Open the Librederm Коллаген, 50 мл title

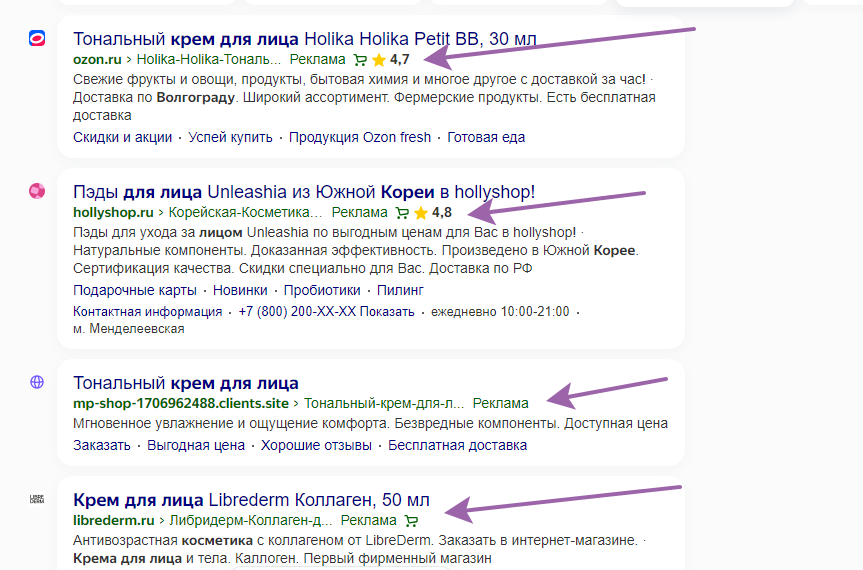point(251,500)
